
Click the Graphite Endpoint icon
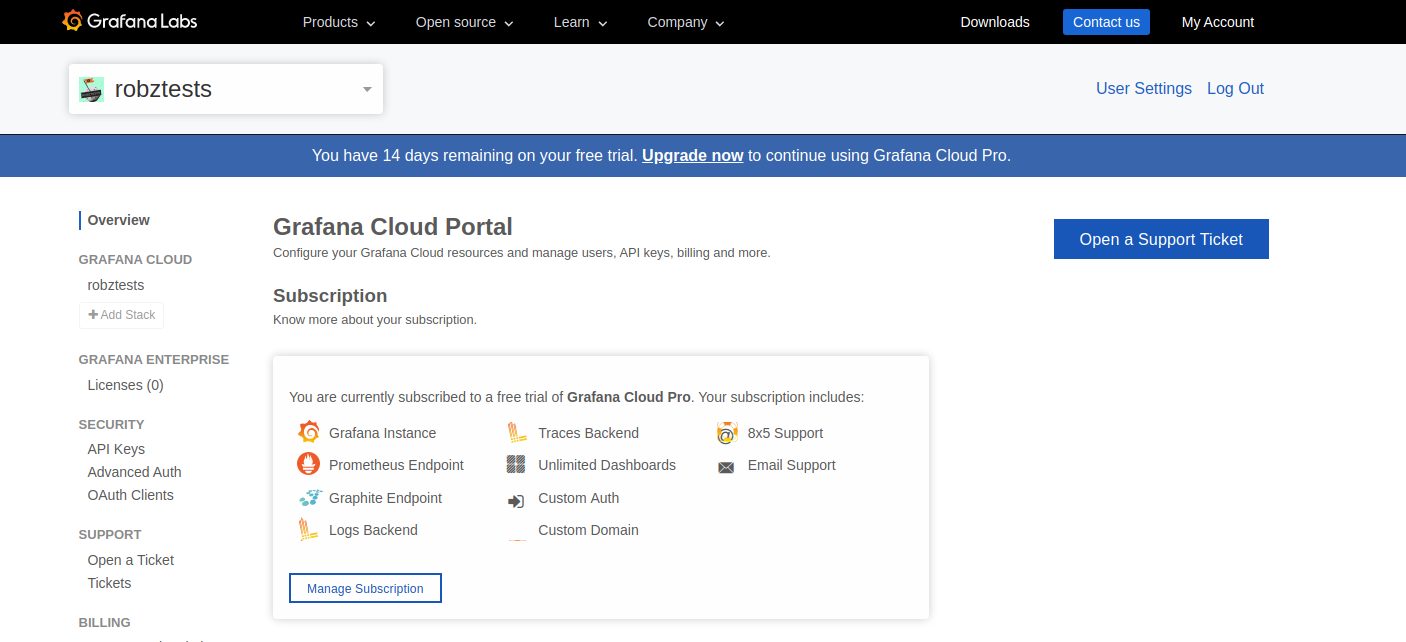click(310, 498)
